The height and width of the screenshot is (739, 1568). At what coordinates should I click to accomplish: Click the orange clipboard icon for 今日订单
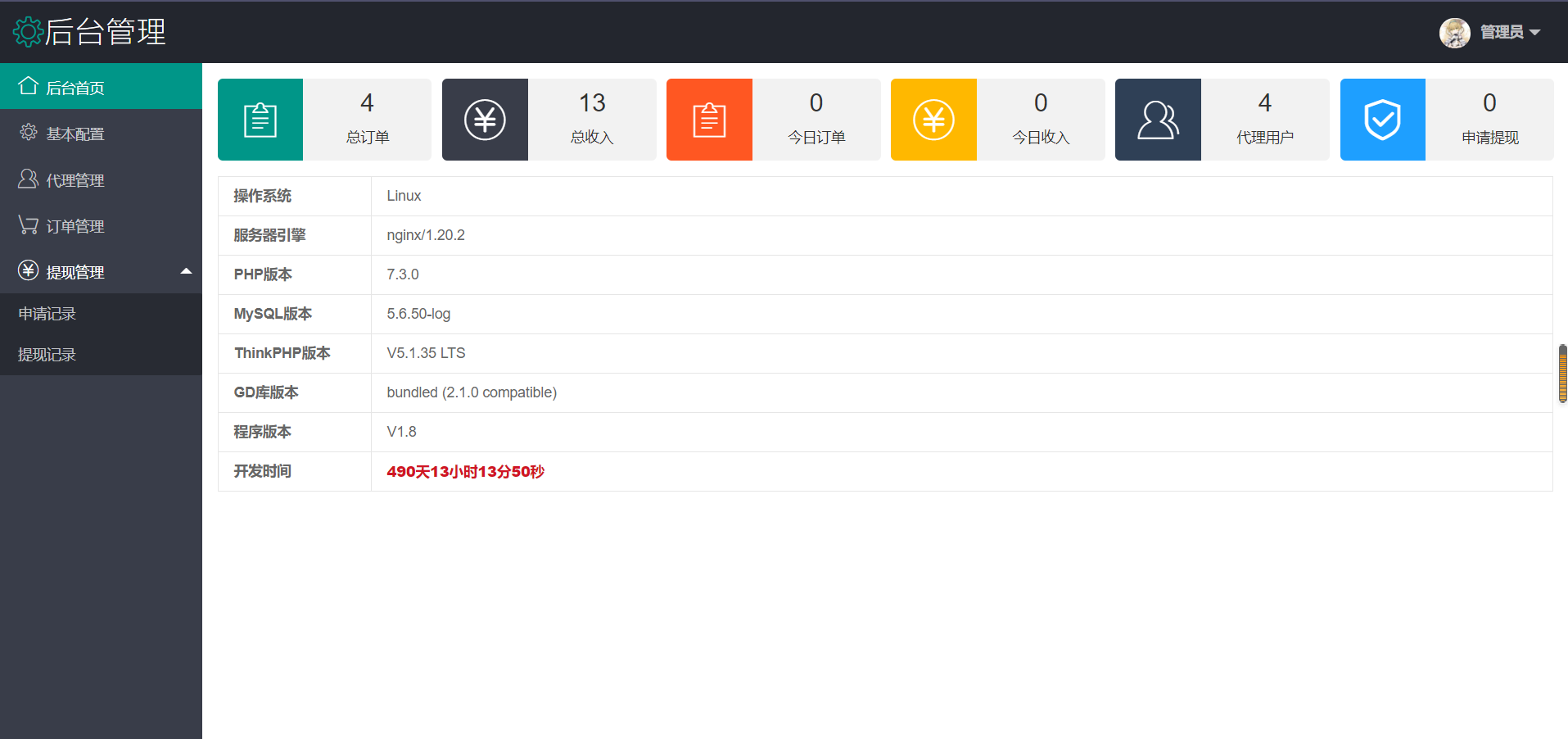pyautogui.click(x=709, y=120)
